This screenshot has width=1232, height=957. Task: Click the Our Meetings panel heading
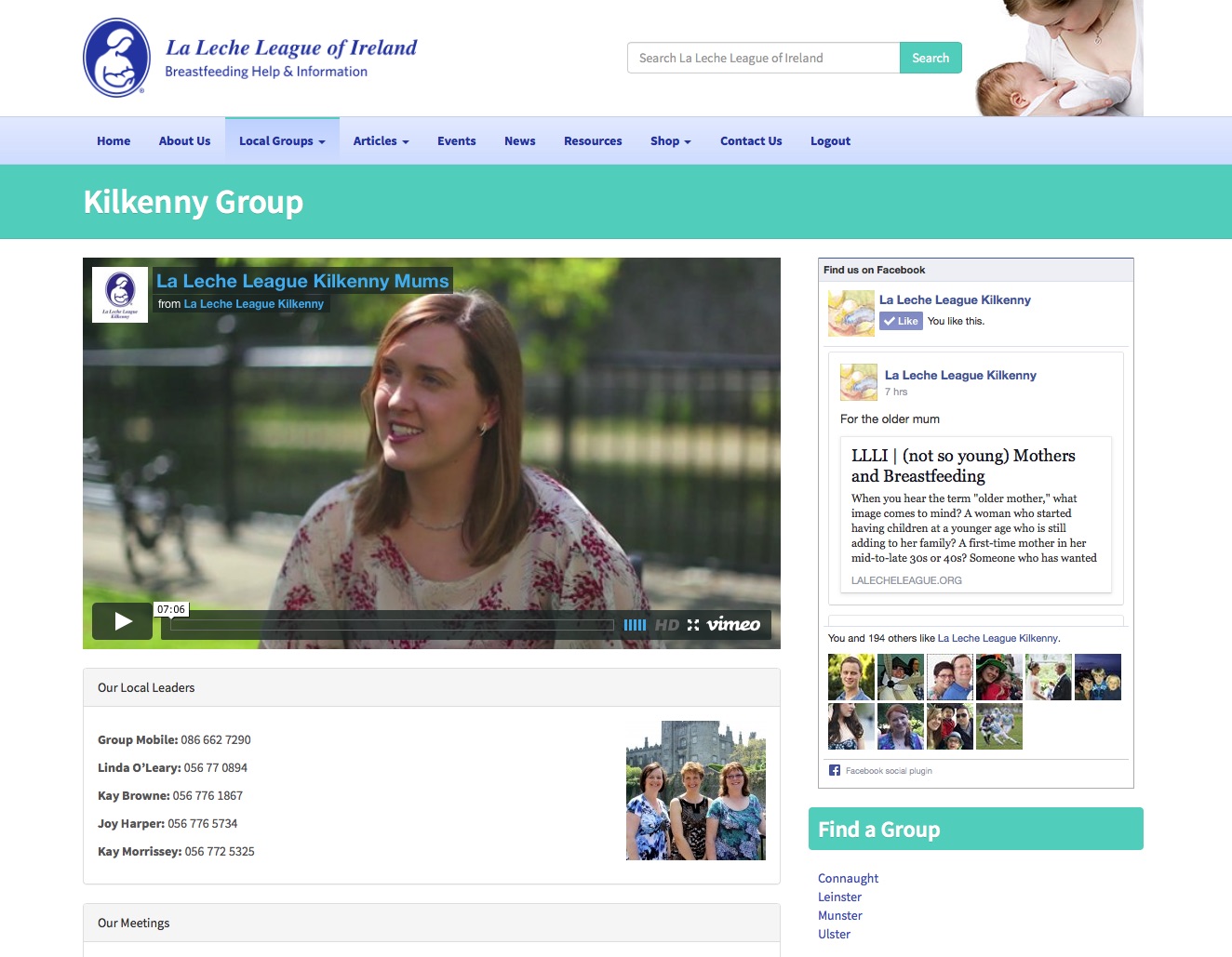pyautogui.click(x=432, y=923)
